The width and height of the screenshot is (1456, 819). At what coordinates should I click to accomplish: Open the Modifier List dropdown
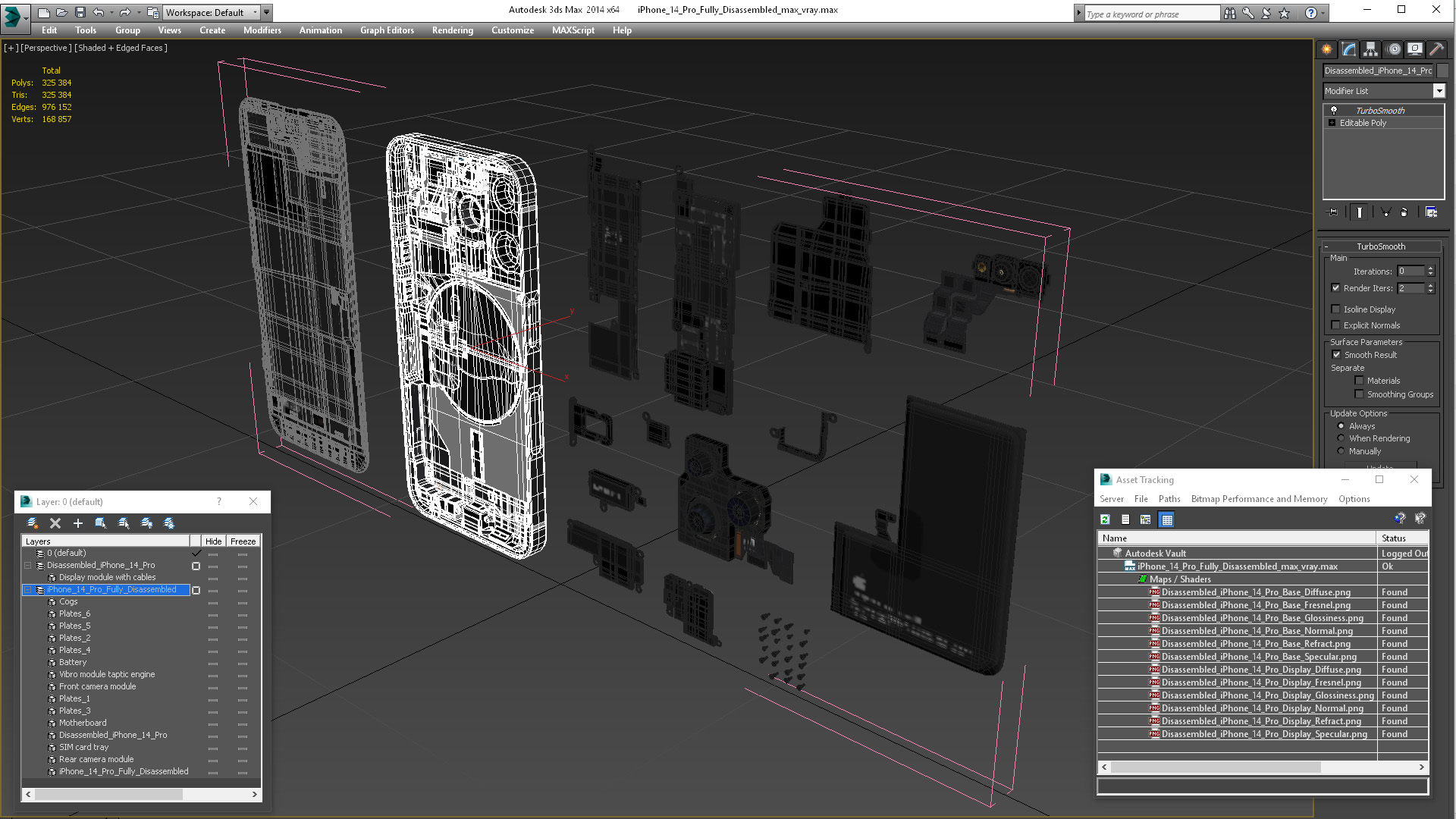point(1439,91)
